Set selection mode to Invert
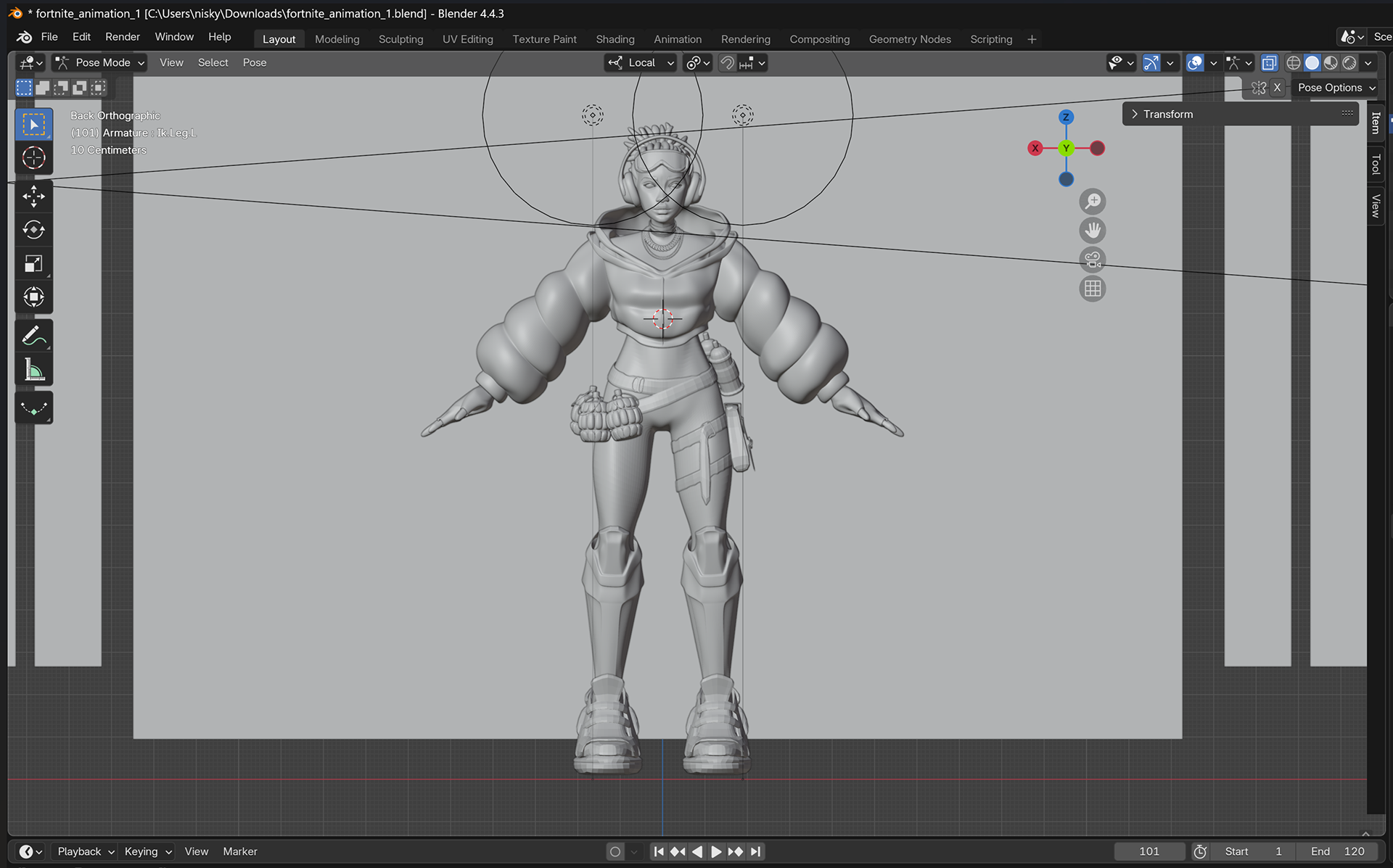 [79, 88]
